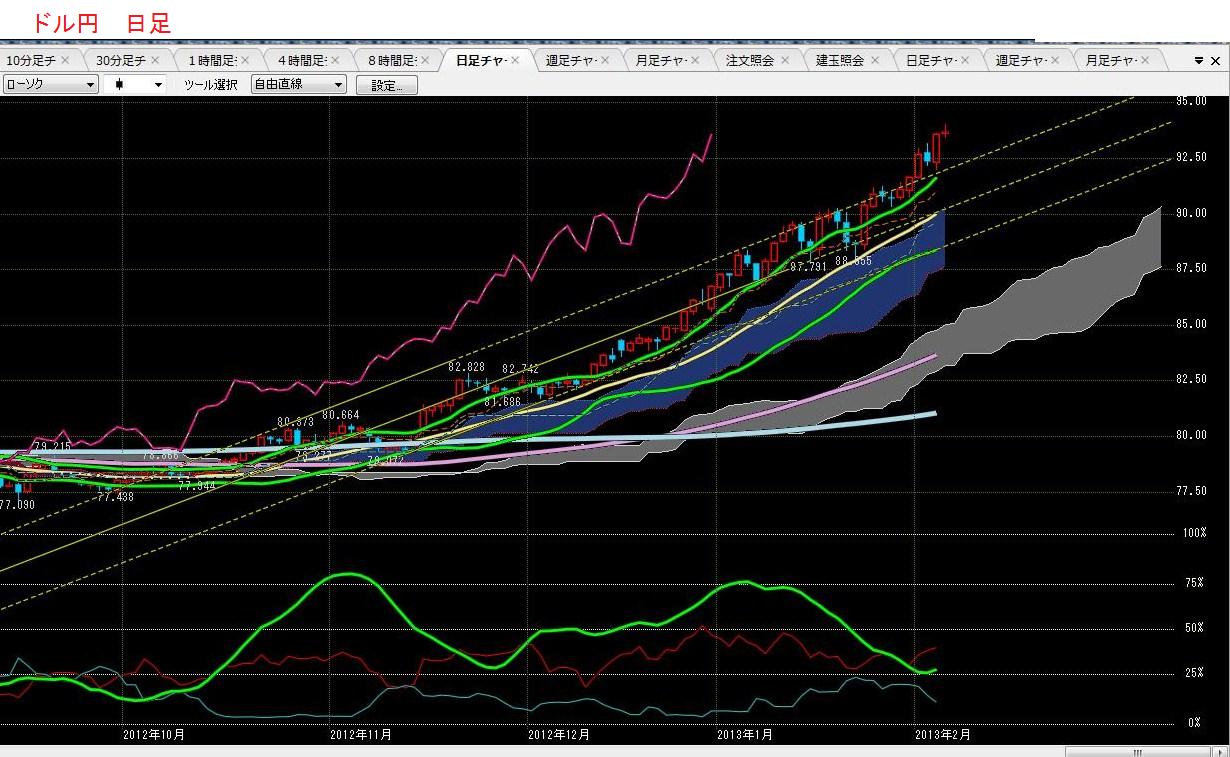Screen dimensions: 1230x757
Task: Open the tab list dropdown arrow
Action: pos(1199,61)
